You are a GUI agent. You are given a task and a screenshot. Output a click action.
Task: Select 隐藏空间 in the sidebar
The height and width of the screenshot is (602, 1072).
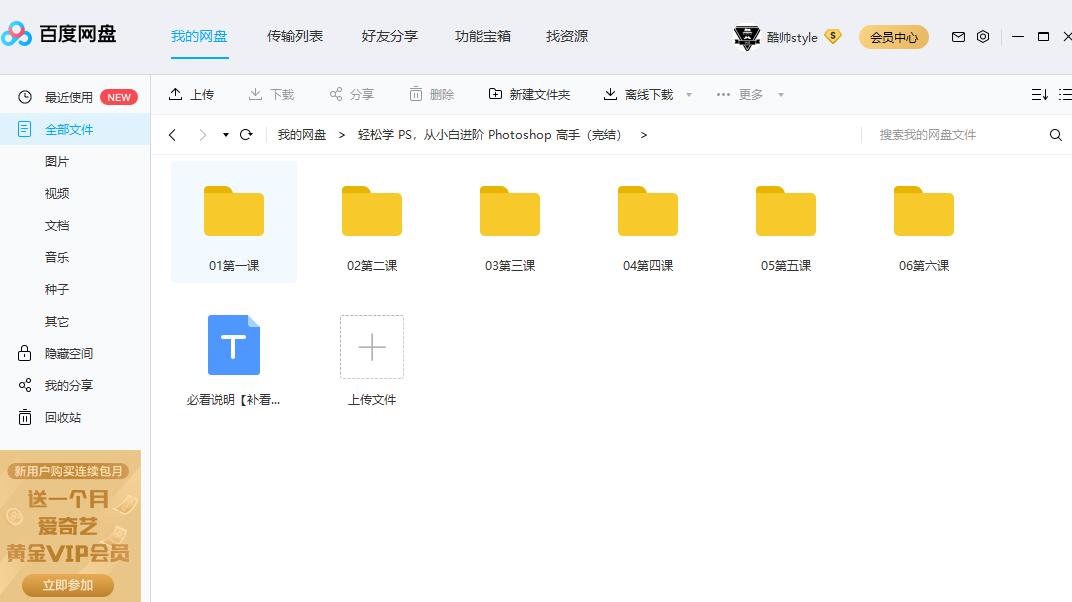pos(68,353)
